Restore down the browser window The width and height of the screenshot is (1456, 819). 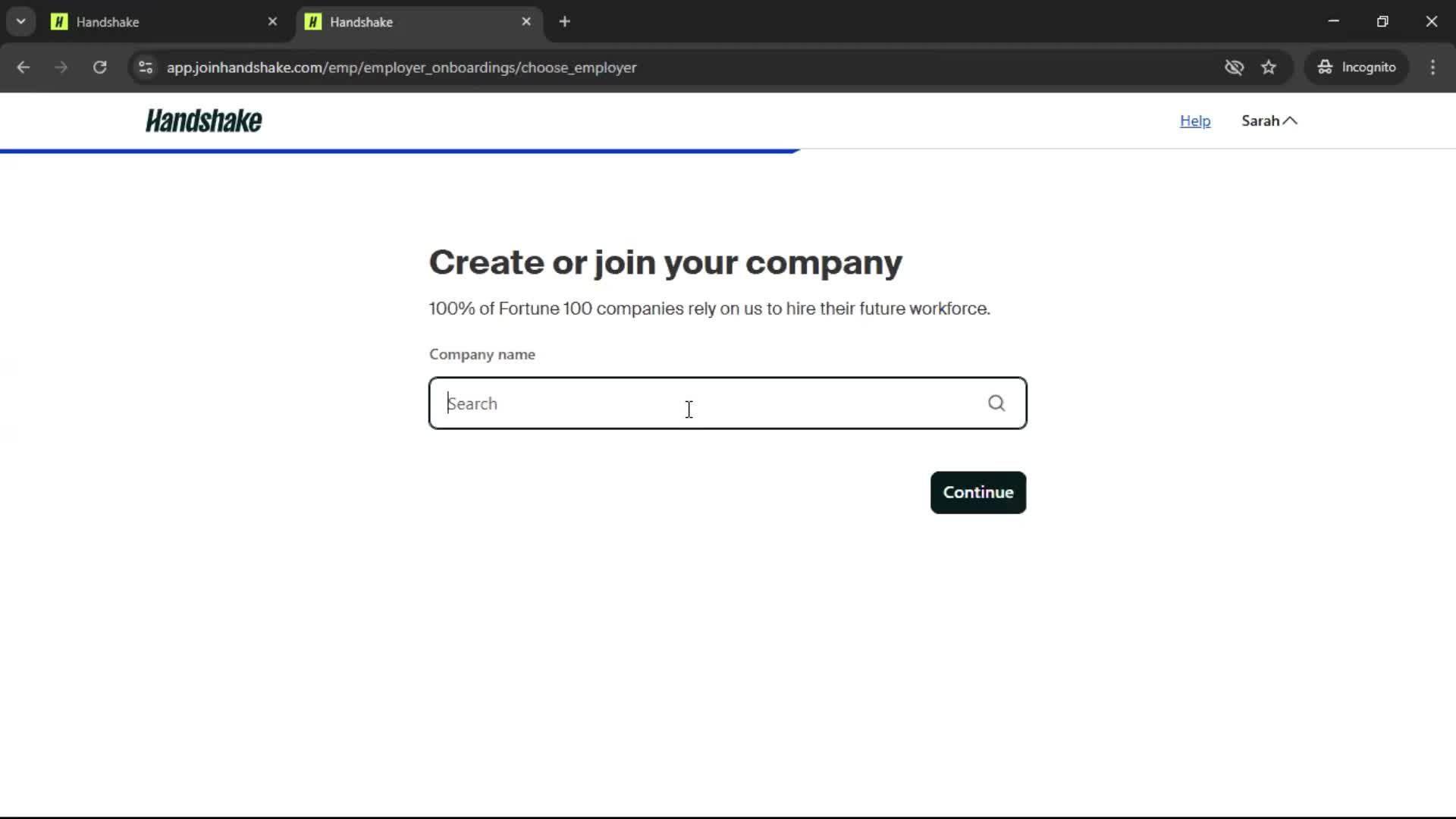click(x=1382, y=21)
